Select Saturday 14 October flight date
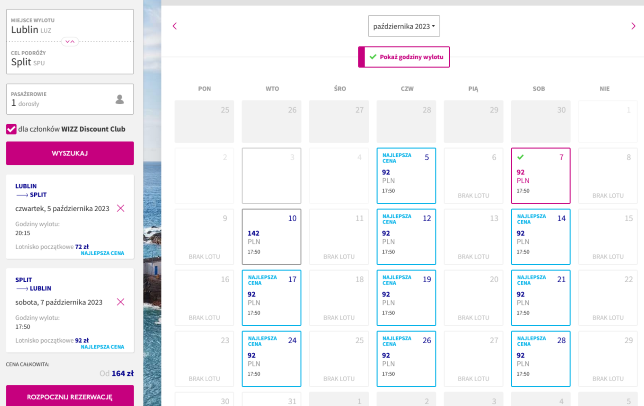 click(540, 237)
